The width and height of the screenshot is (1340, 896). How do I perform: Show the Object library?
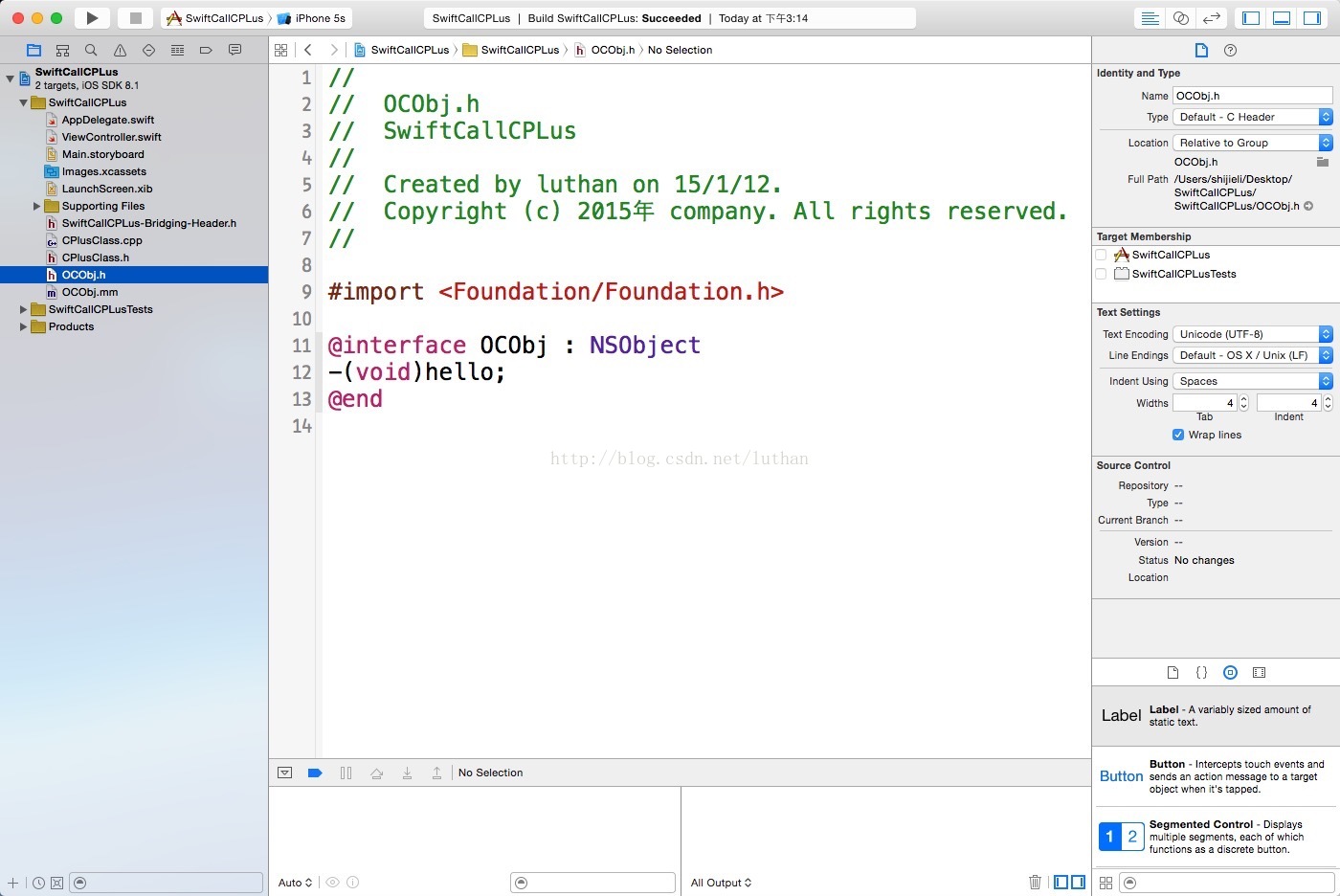tap(1231, 673)
